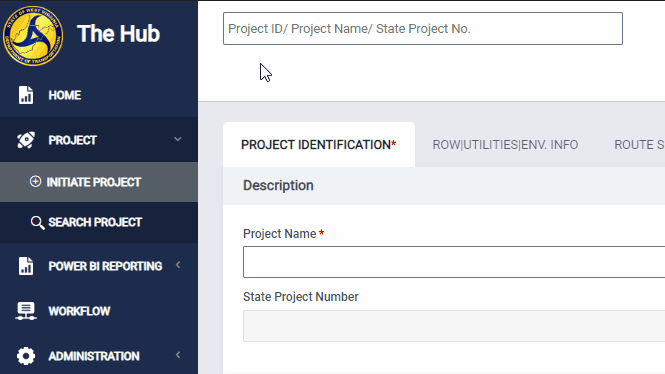Open SEARCH PROJECT in sidebar
Screen dimensions: 665x374
99,223
